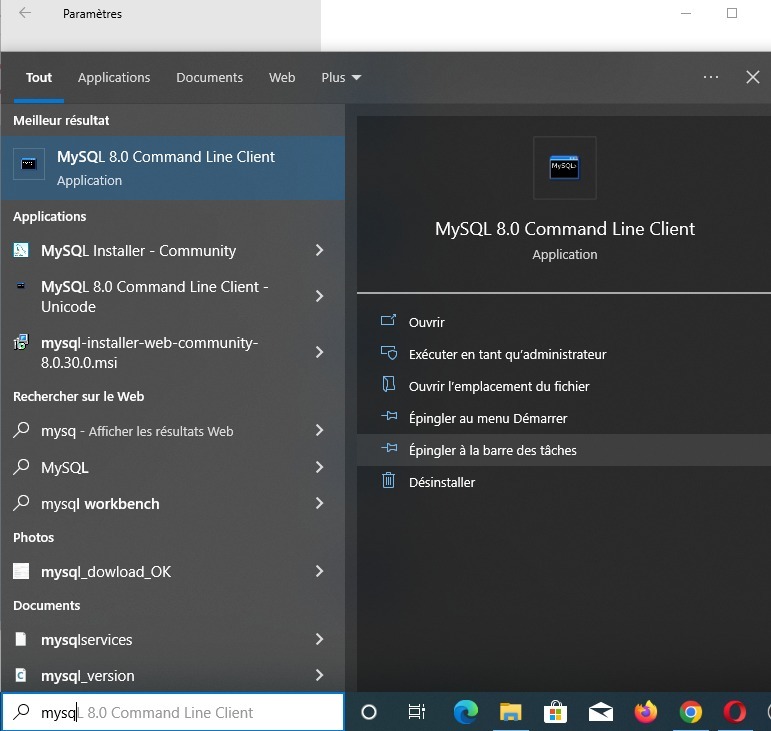Open Mail app from taskbar
The image size is (771, 731).
click(x=600, y=712)
